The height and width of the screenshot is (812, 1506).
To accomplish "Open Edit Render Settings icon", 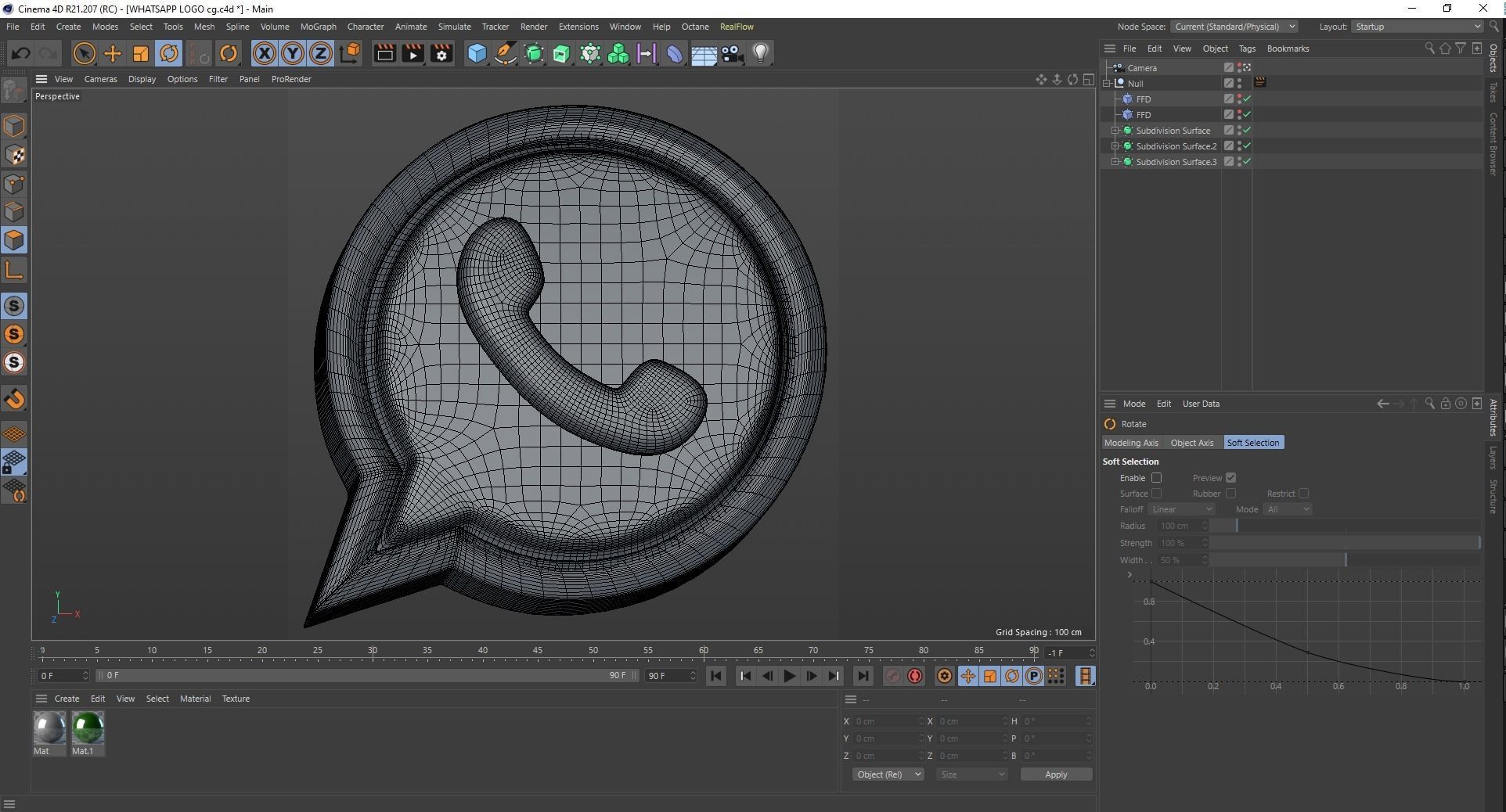I will [x=441, y=53].
